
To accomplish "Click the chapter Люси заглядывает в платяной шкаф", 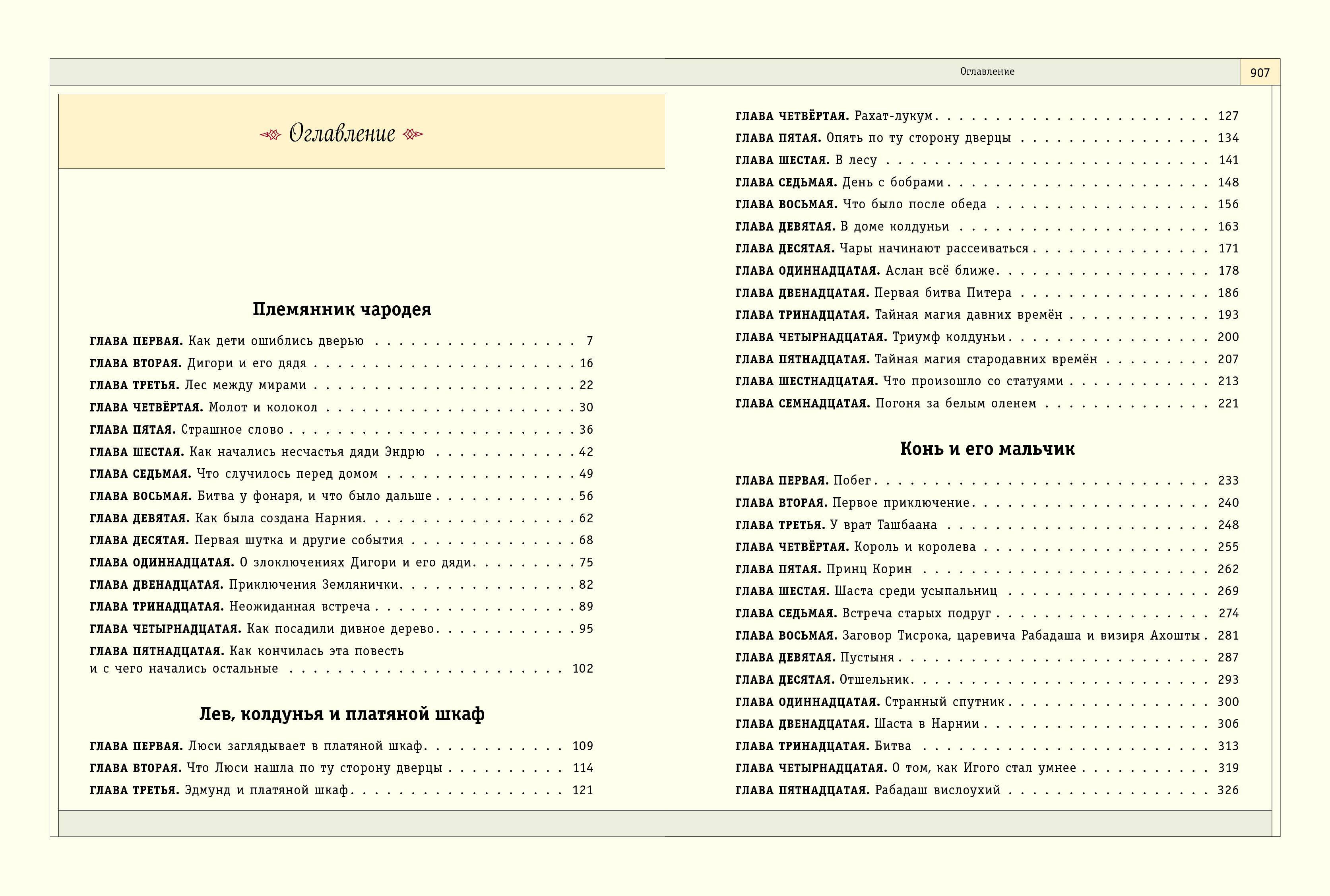I will tap(305, 746).
